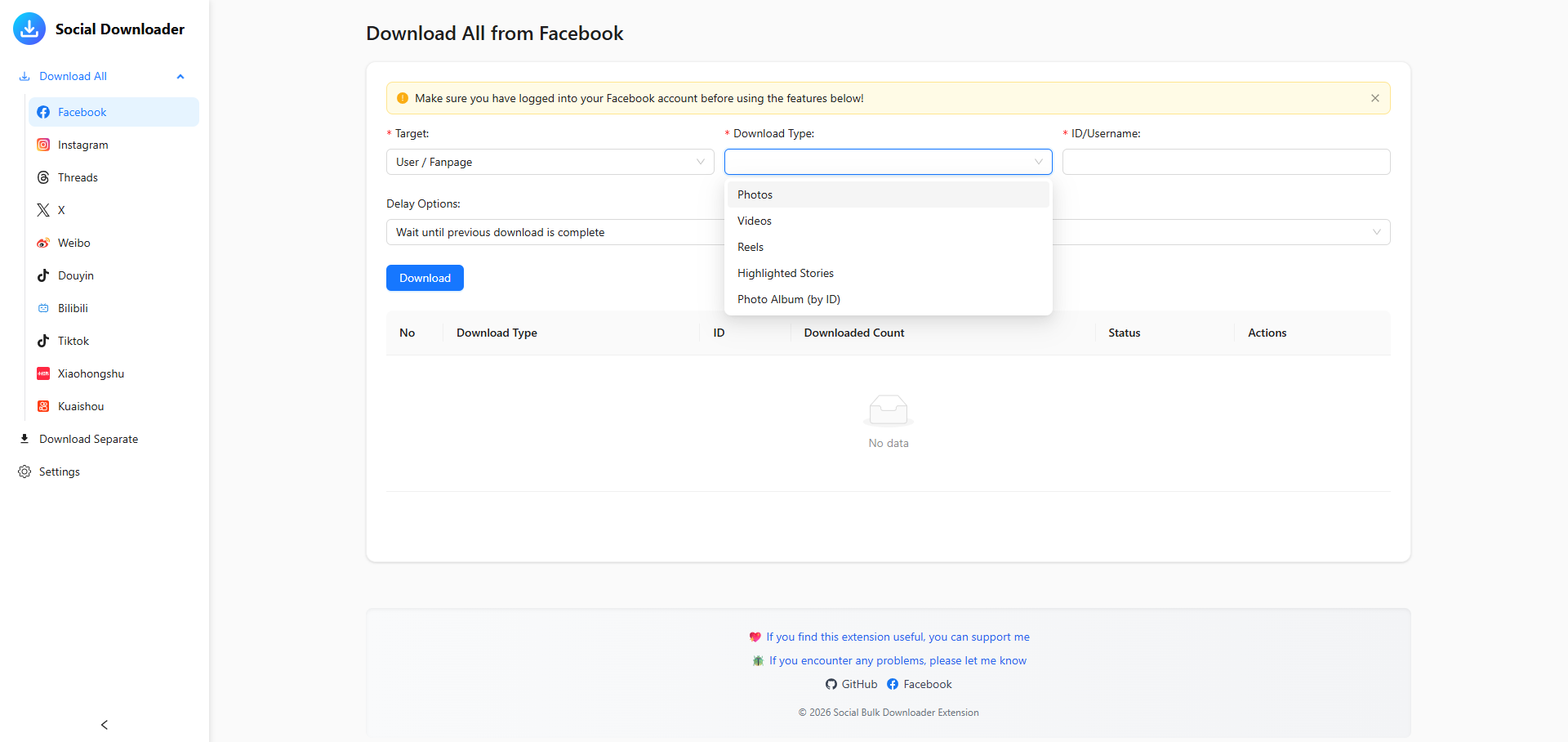
Task: Click the copyright text '2026 Social Bulk Downloader Extension'
Action: (x=889, y=713)
